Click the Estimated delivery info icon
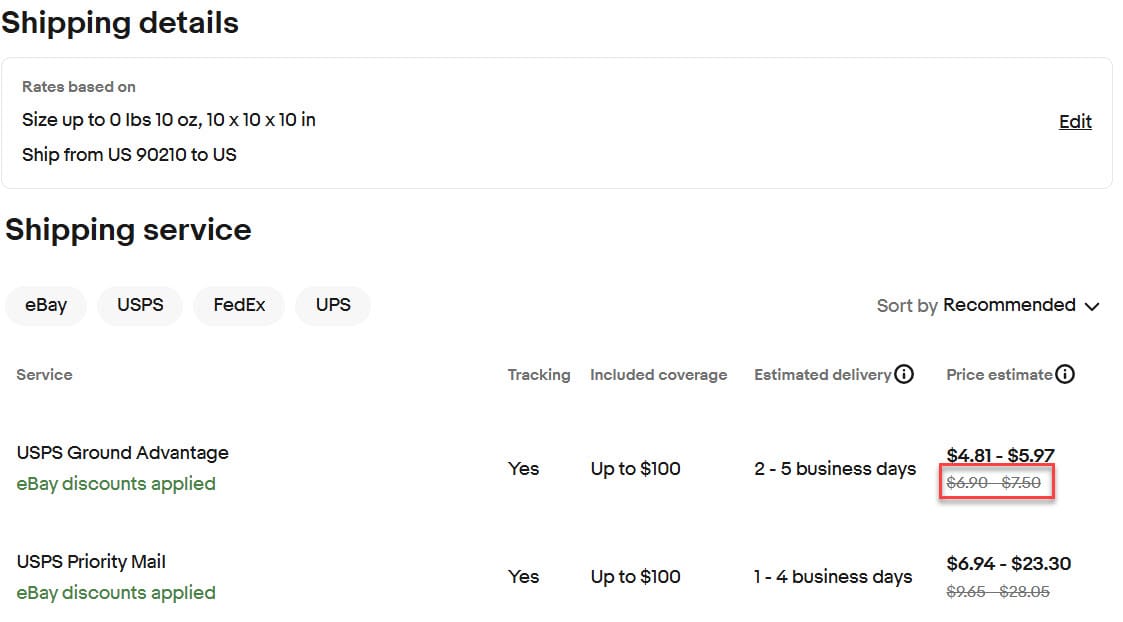This screenshot has height=622, width=1123. pos(904,375)
